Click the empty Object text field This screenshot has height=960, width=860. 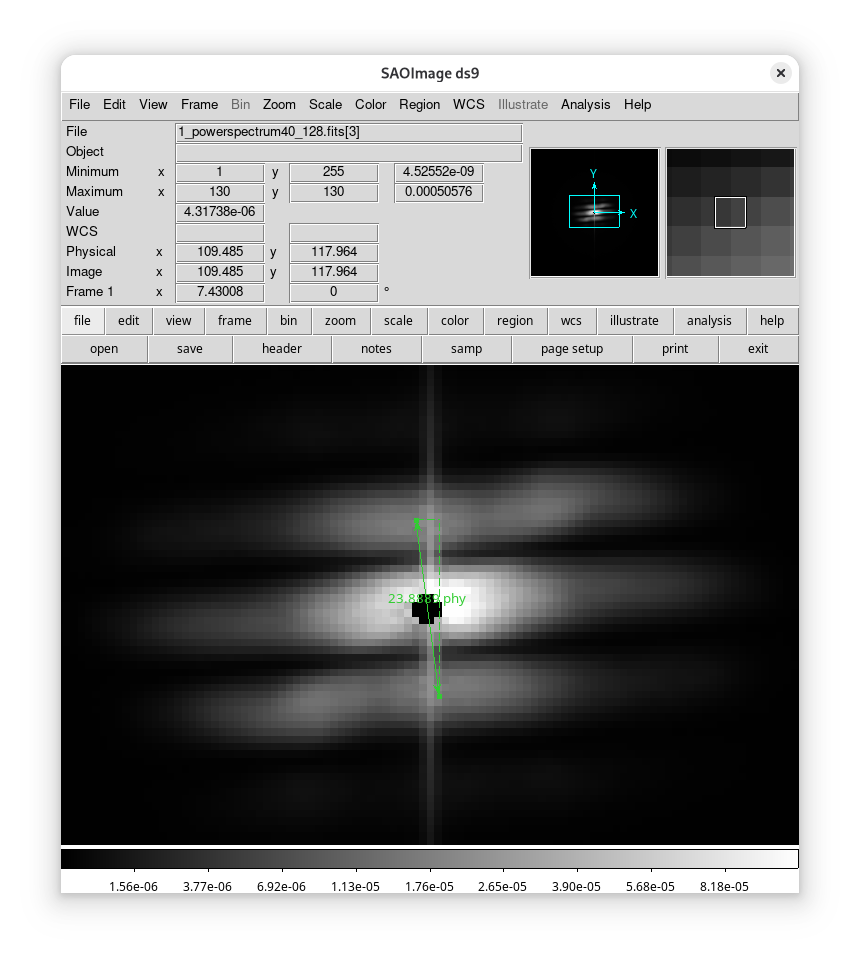[x=348, y=152]
